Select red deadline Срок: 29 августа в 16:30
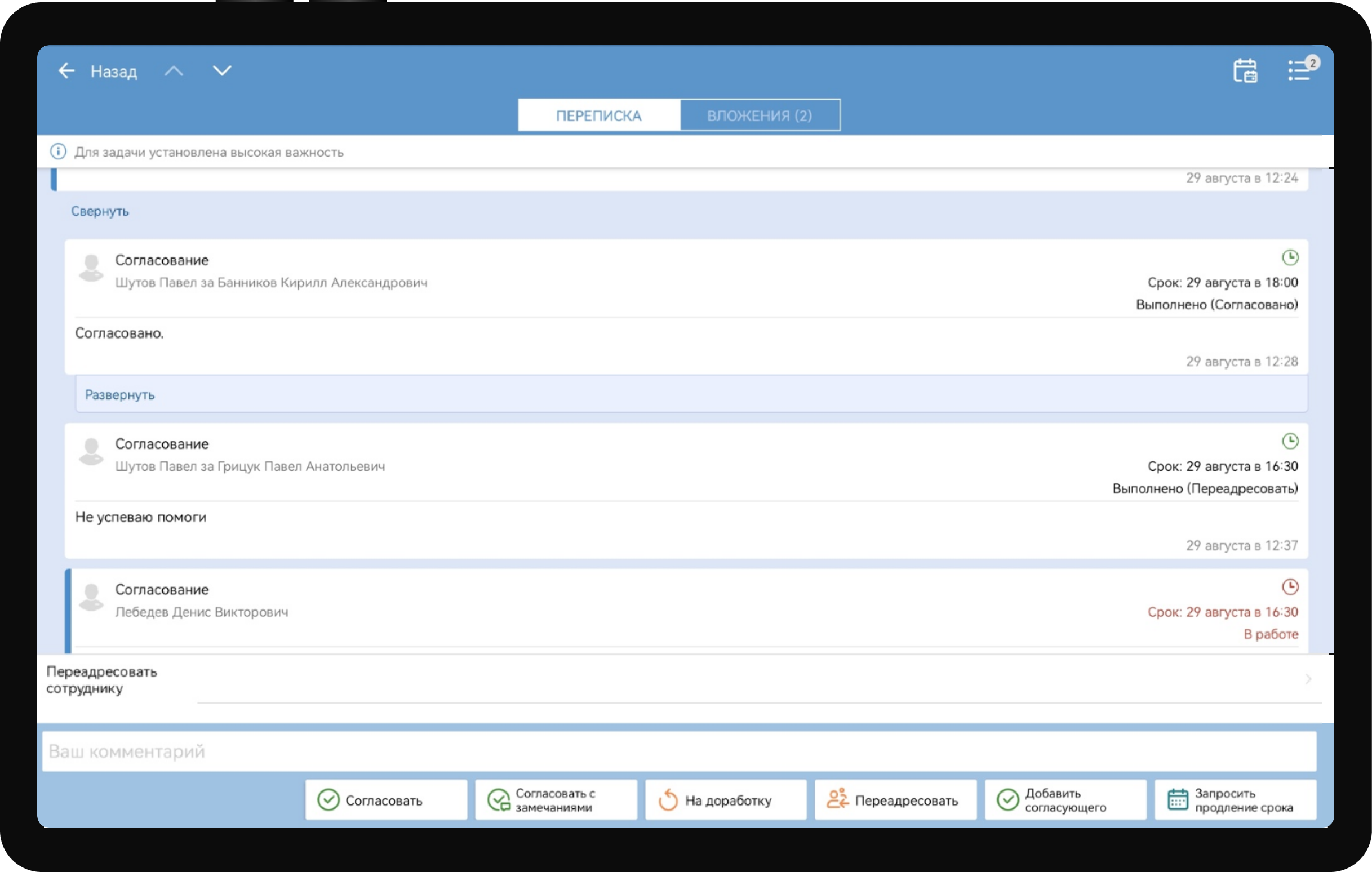 click(x=1223, y=612)
